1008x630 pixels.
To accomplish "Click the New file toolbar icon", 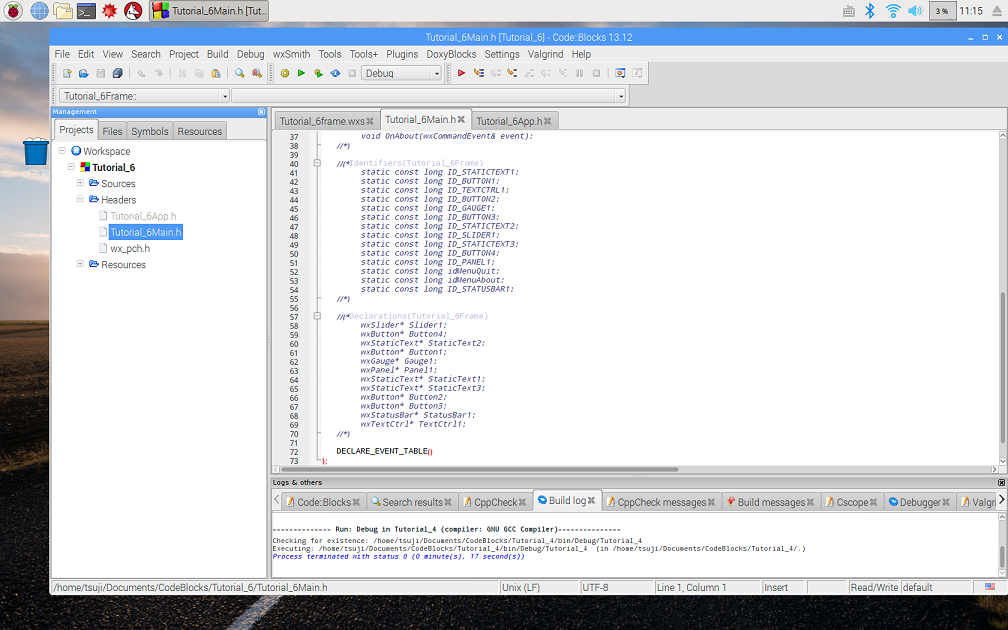I will click(67, 73).
